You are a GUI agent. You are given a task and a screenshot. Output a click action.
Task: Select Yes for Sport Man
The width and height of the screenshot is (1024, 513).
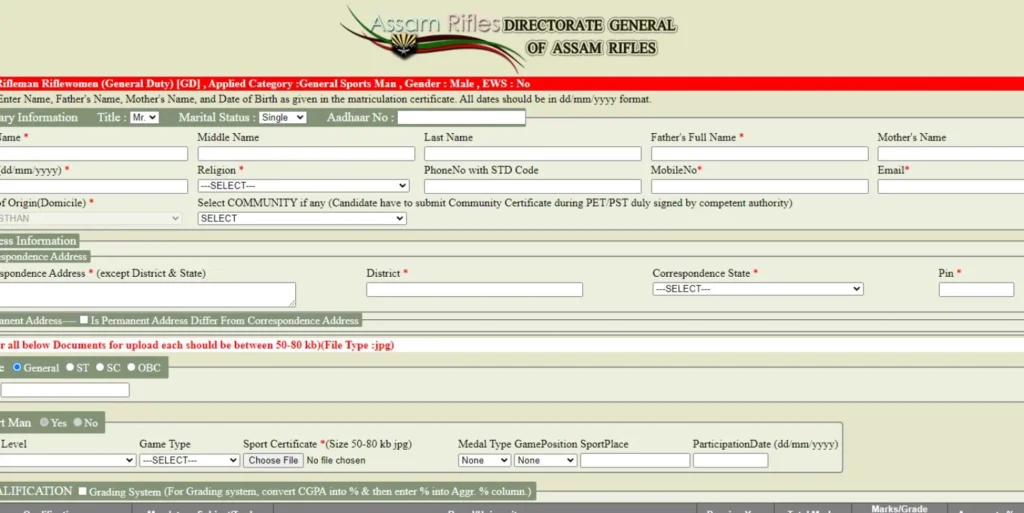[44, 422]
